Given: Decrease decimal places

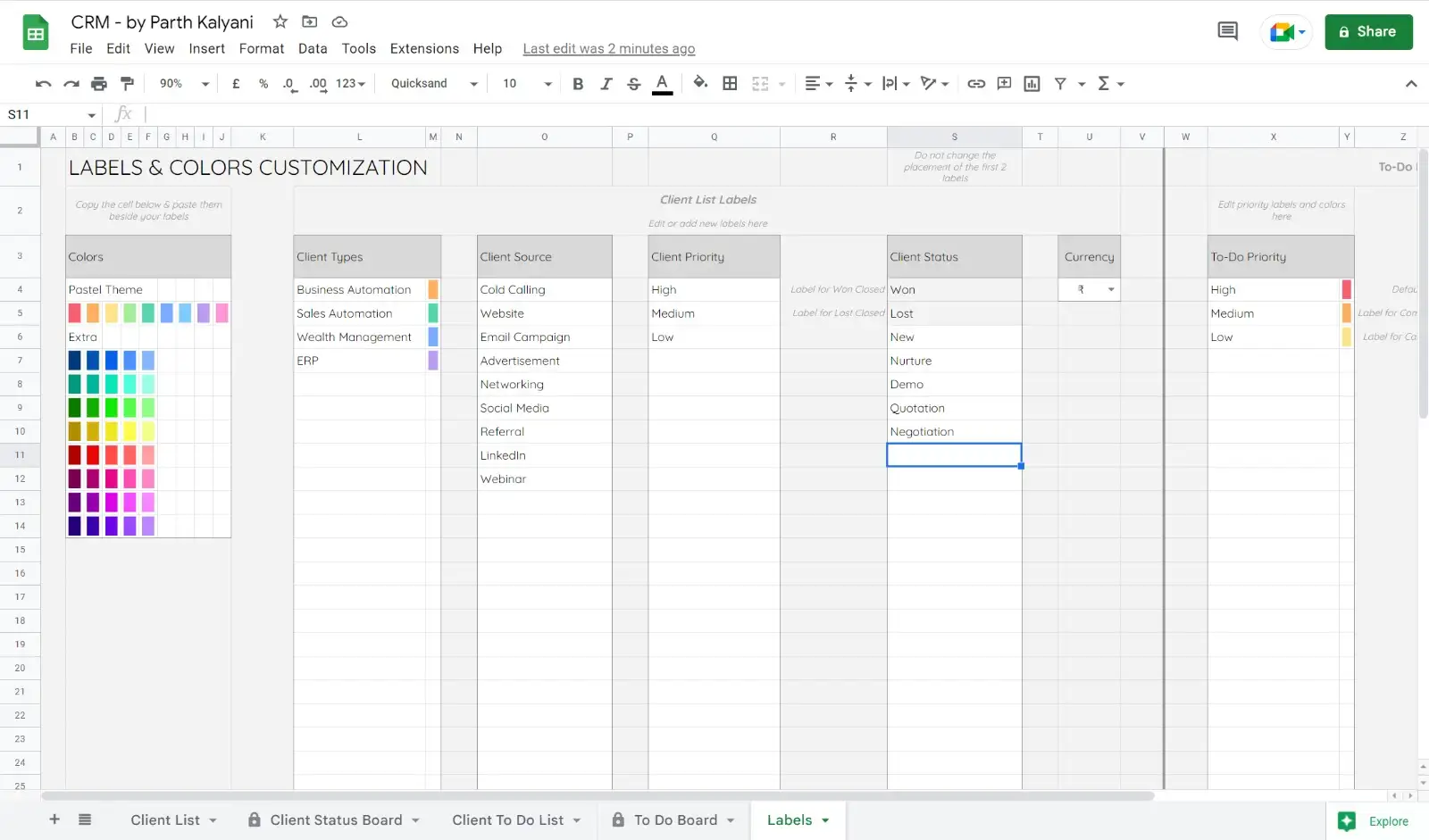Looking at the screenshot, I should 289,84.
